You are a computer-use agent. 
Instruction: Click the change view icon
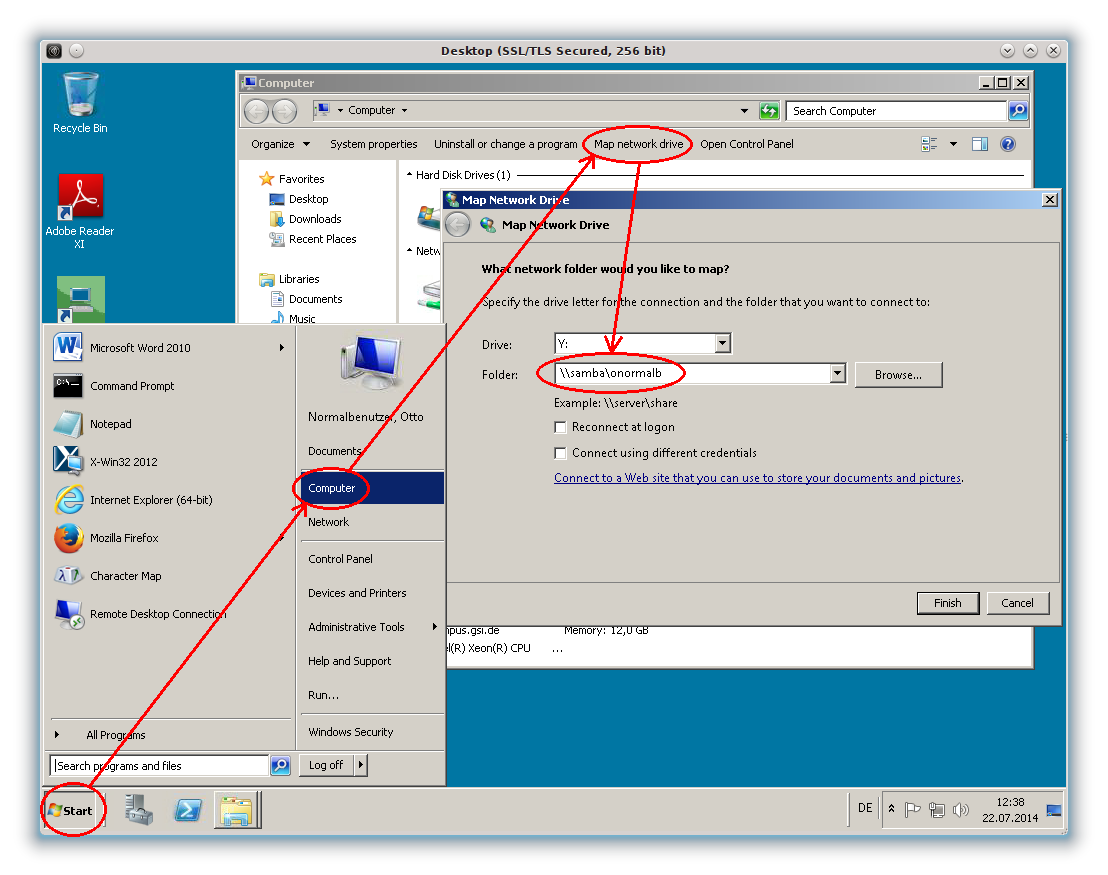(x=929, y=144)
